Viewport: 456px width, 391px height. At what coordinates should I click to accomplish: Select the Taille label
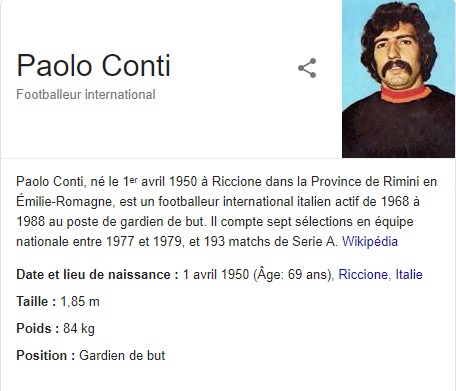point(36,302)
